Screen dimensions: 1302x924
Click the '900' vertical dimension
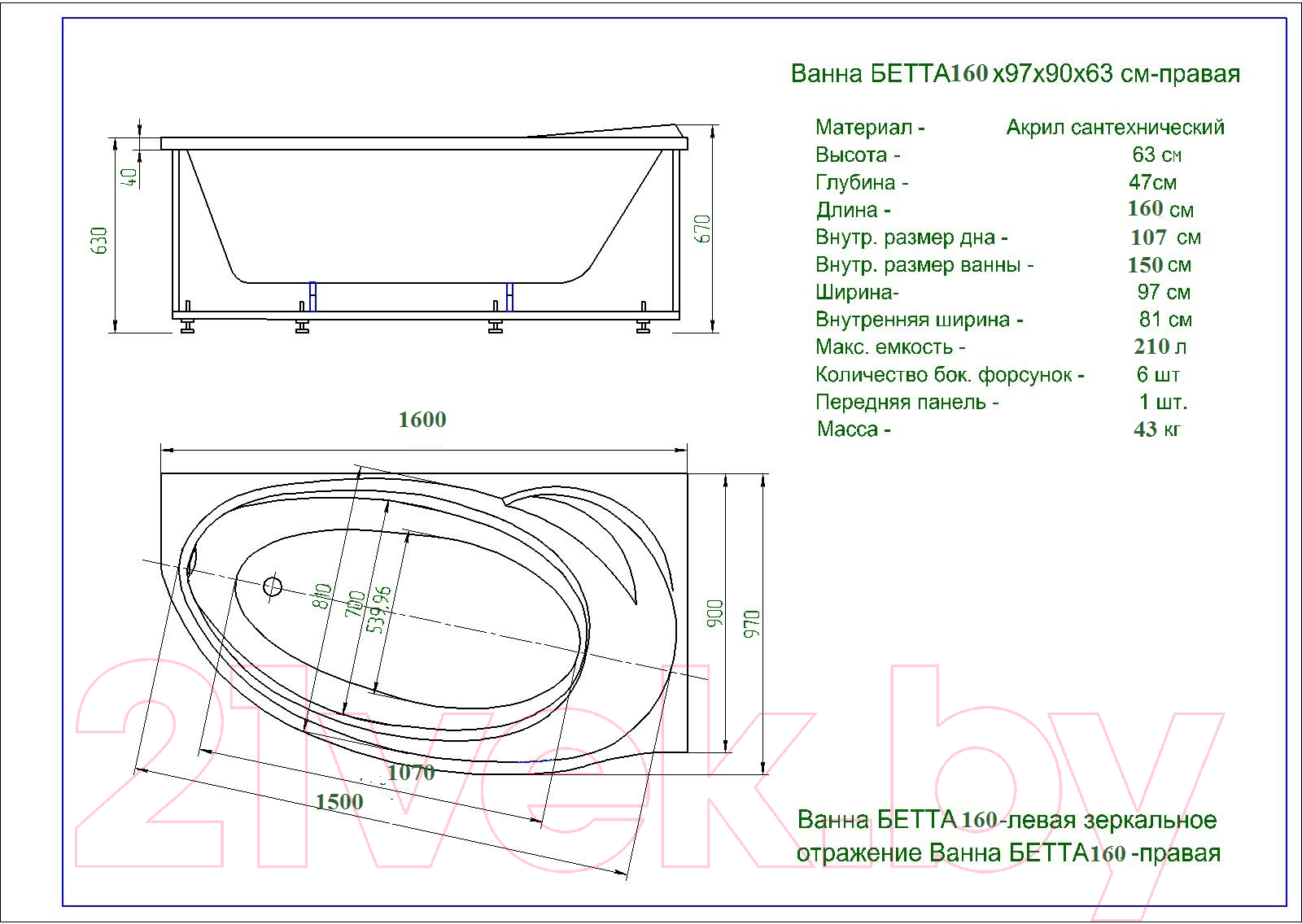[714, 614]
